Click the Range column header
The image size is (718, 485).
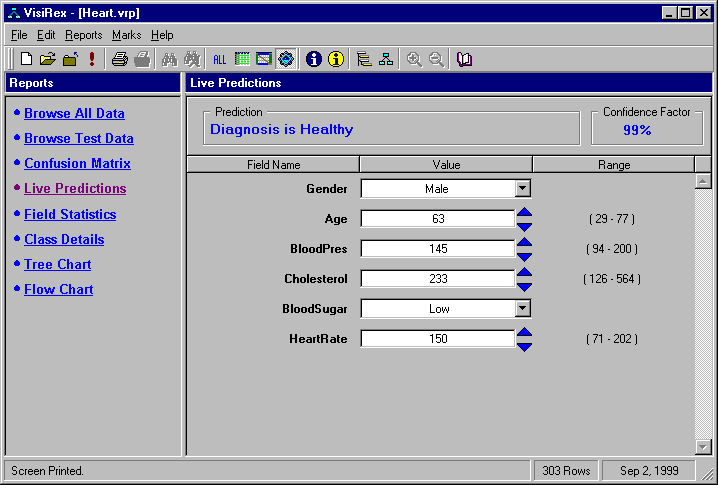click(x=614, y=164)
